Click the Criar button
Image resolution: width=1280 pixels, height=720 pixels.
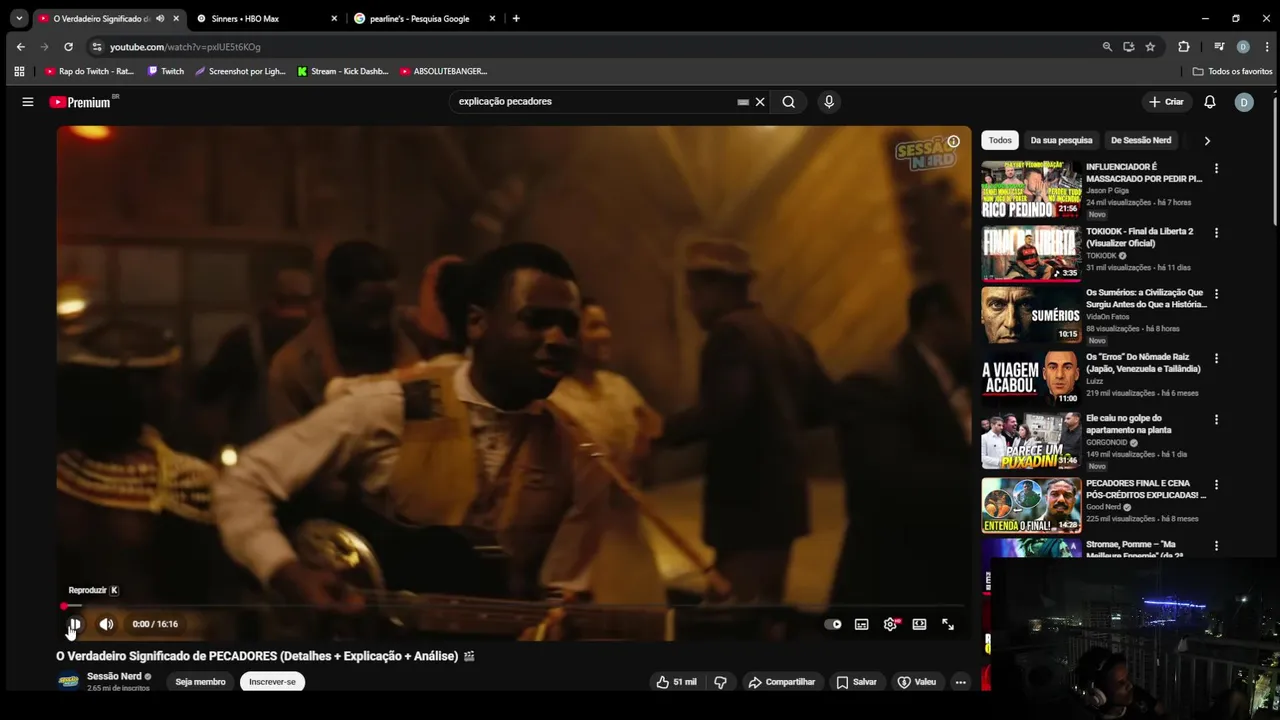pyautogui.click(x=1166, y=102)
